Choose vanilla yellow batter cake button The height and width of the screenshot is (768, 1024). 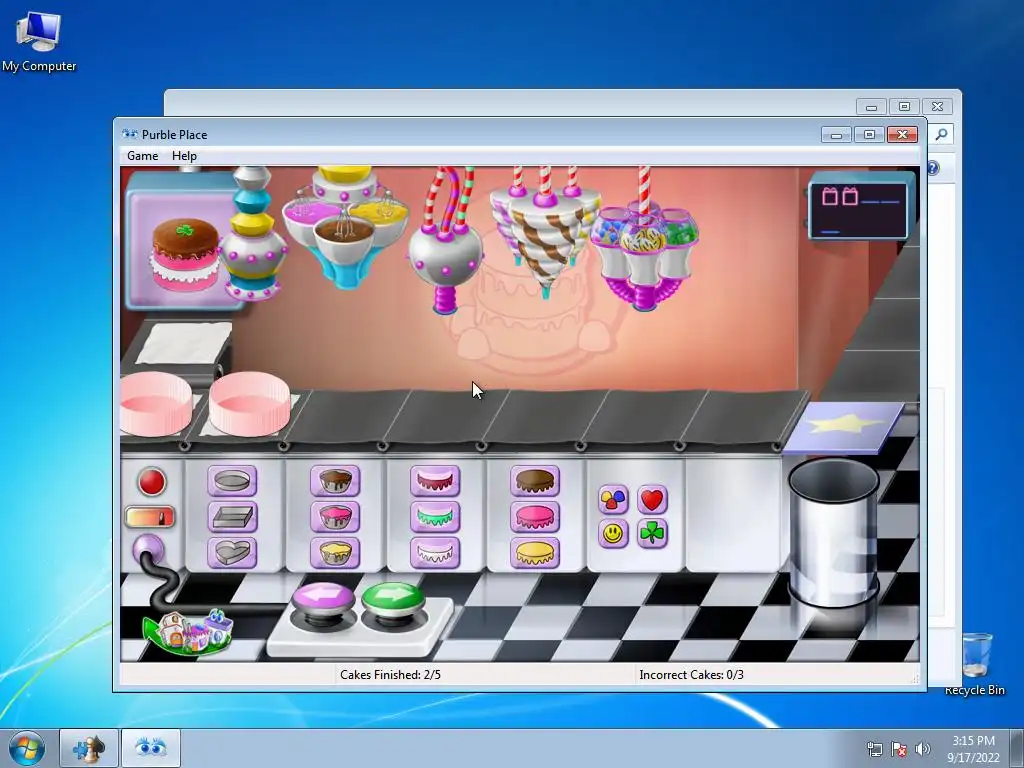coord(335,552)
